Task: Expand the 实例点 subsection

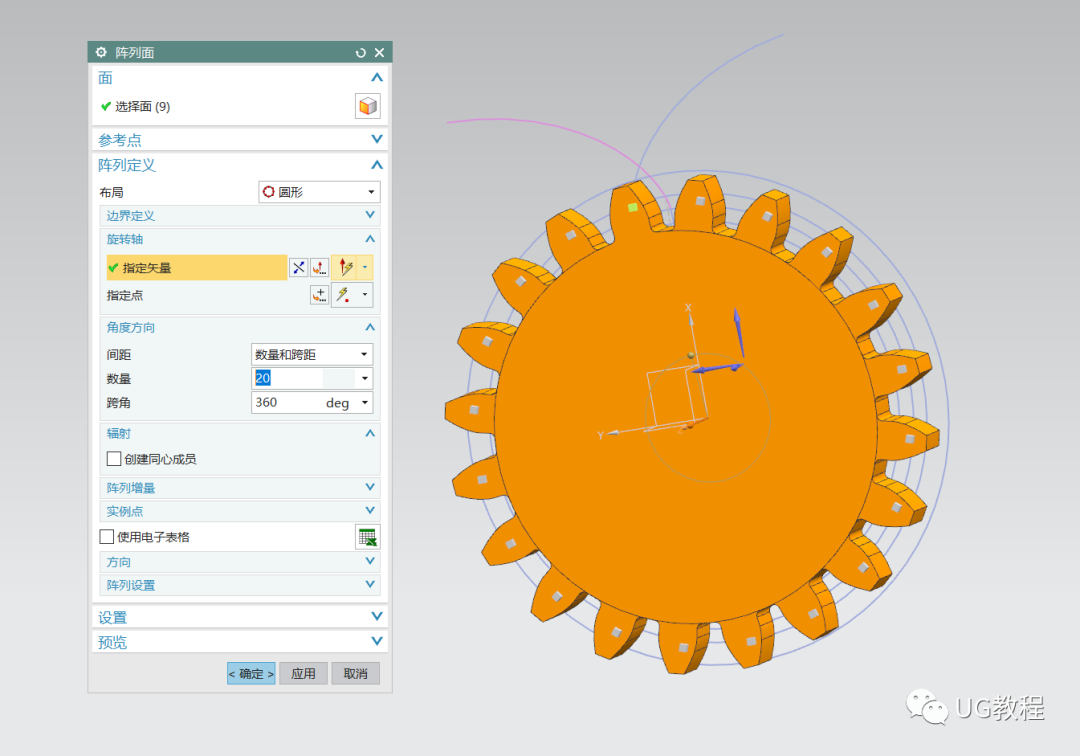Action: point(370,510)
